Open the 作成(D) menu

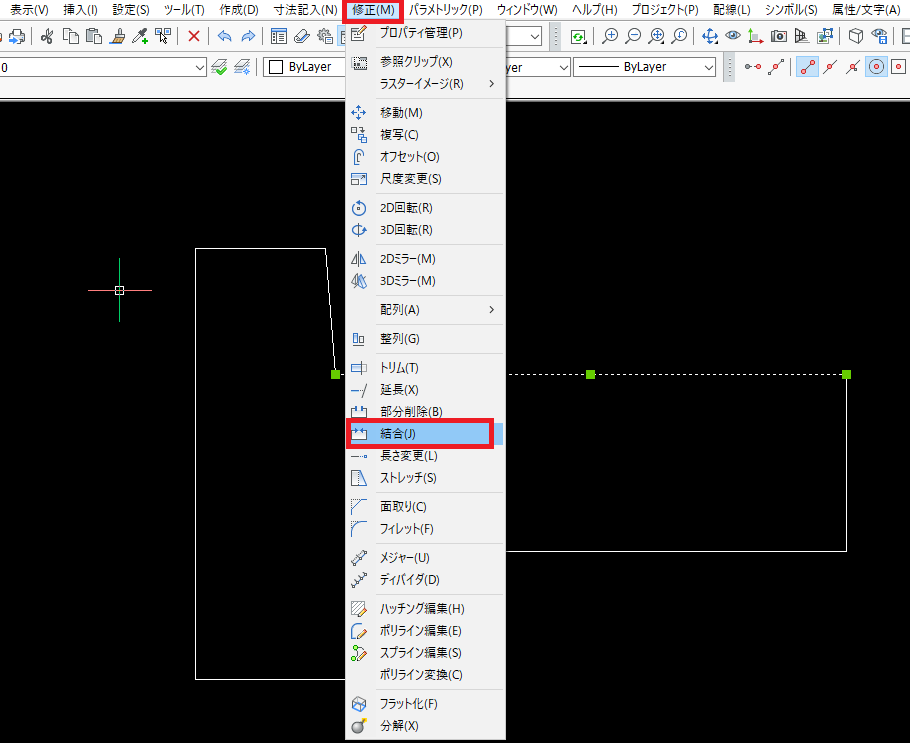coord(239,10)
